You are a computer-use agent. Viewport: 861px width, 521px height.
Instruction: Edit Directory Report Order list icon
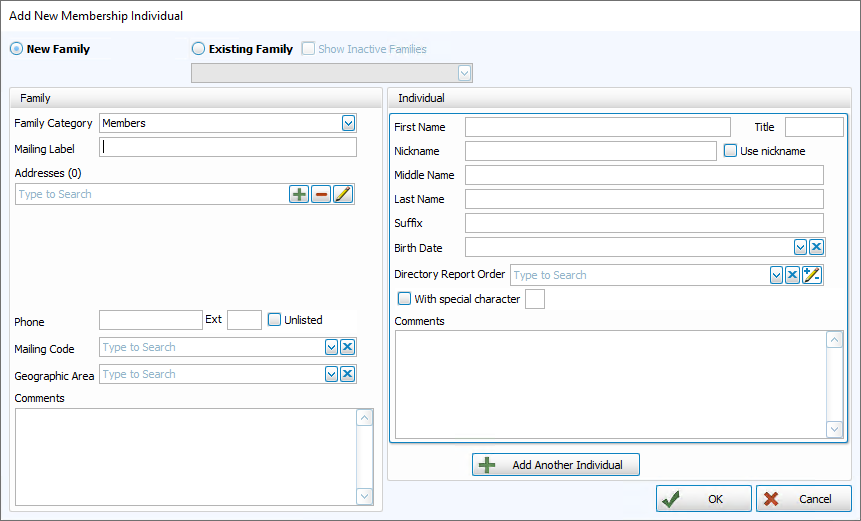[x=812, y=275]
